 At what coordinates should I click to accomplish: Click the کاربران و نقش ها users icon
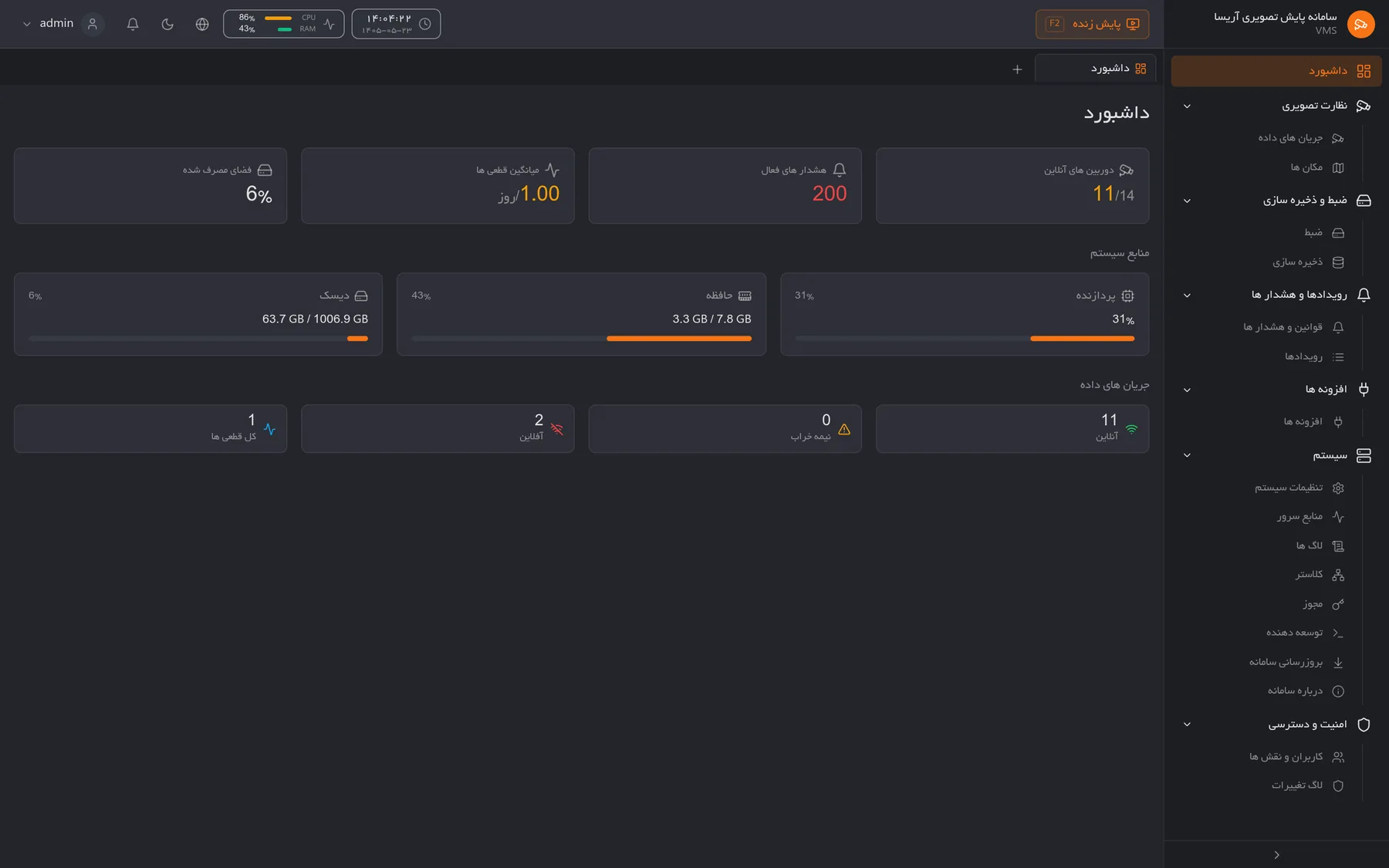[x=1338, y=757]
